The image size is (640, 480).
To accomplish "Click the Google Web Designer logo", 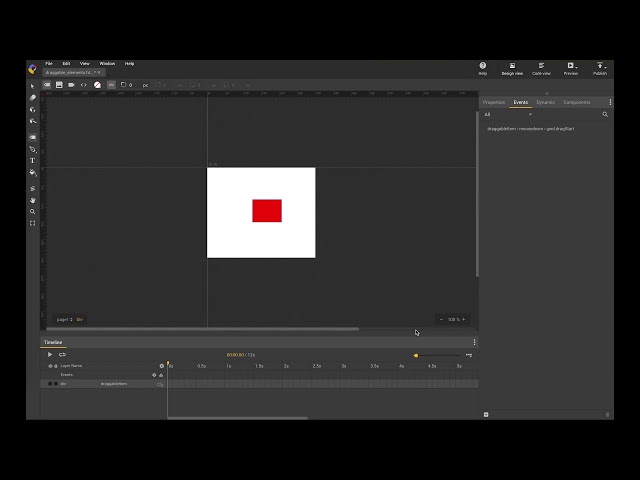I will click(x=33, y=69).
